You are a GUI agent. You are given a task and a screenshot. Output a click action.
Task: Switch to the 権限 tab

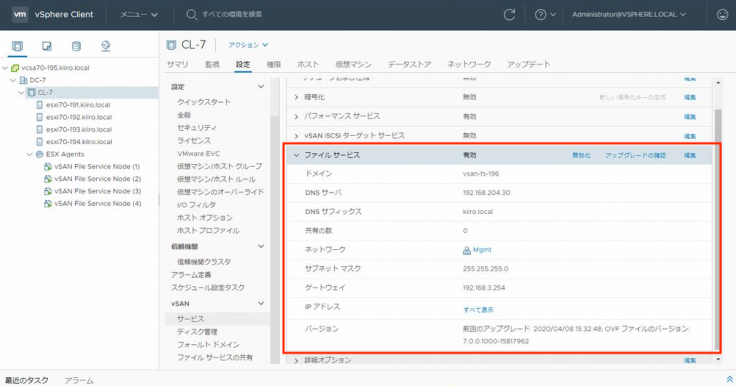click(274, 64)
